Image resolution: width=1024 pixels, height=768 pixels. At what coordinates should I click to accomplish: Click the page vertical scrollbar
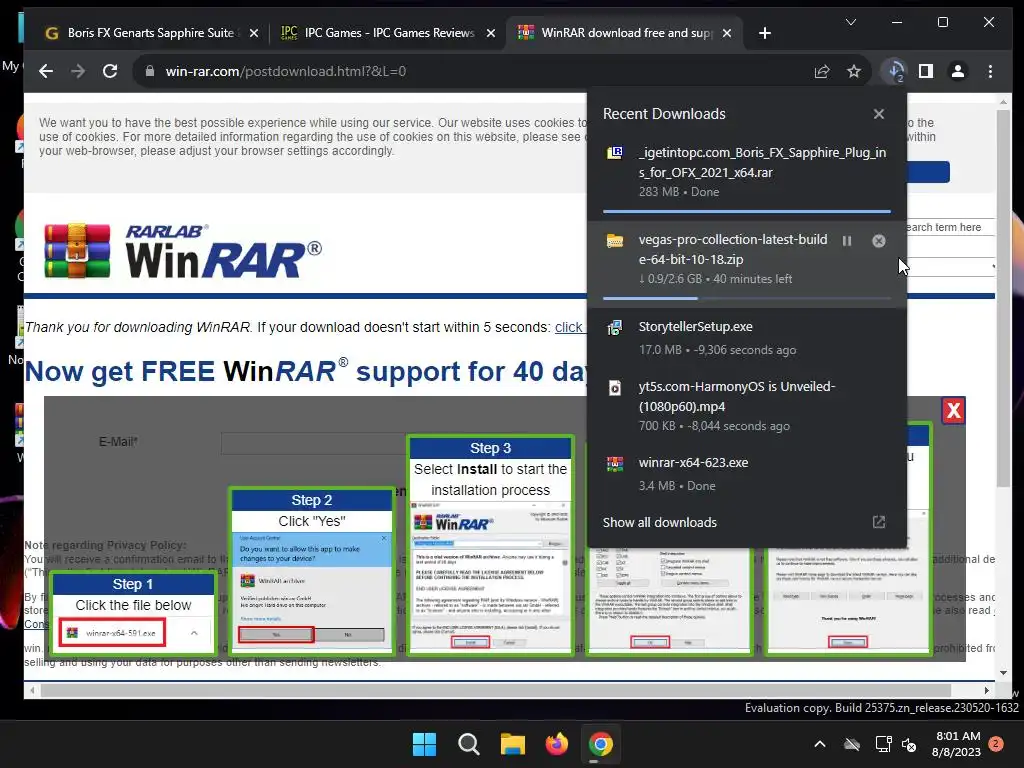click(1004, 297)
